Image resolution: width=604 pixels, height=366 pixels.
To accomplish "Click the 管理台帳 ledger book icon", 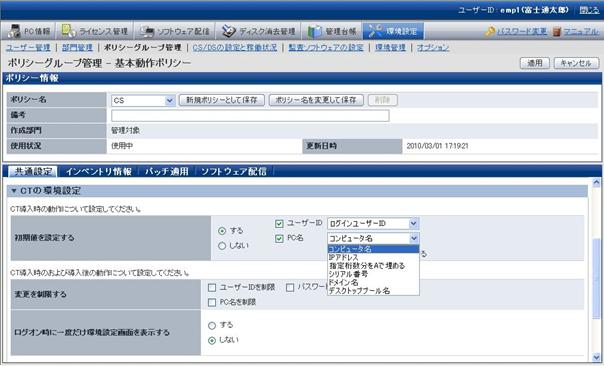I will [x=314, y=31].
